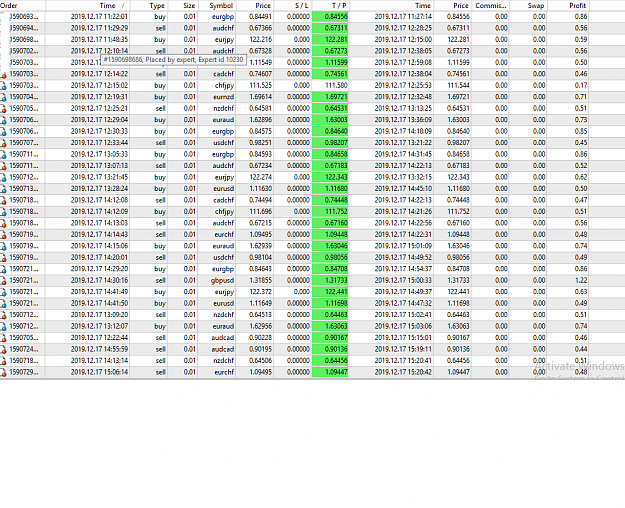Click the sell type cell in gbpusd row
Image resolution: width=625 pixels, height=508 pixels.
(160, 281)
